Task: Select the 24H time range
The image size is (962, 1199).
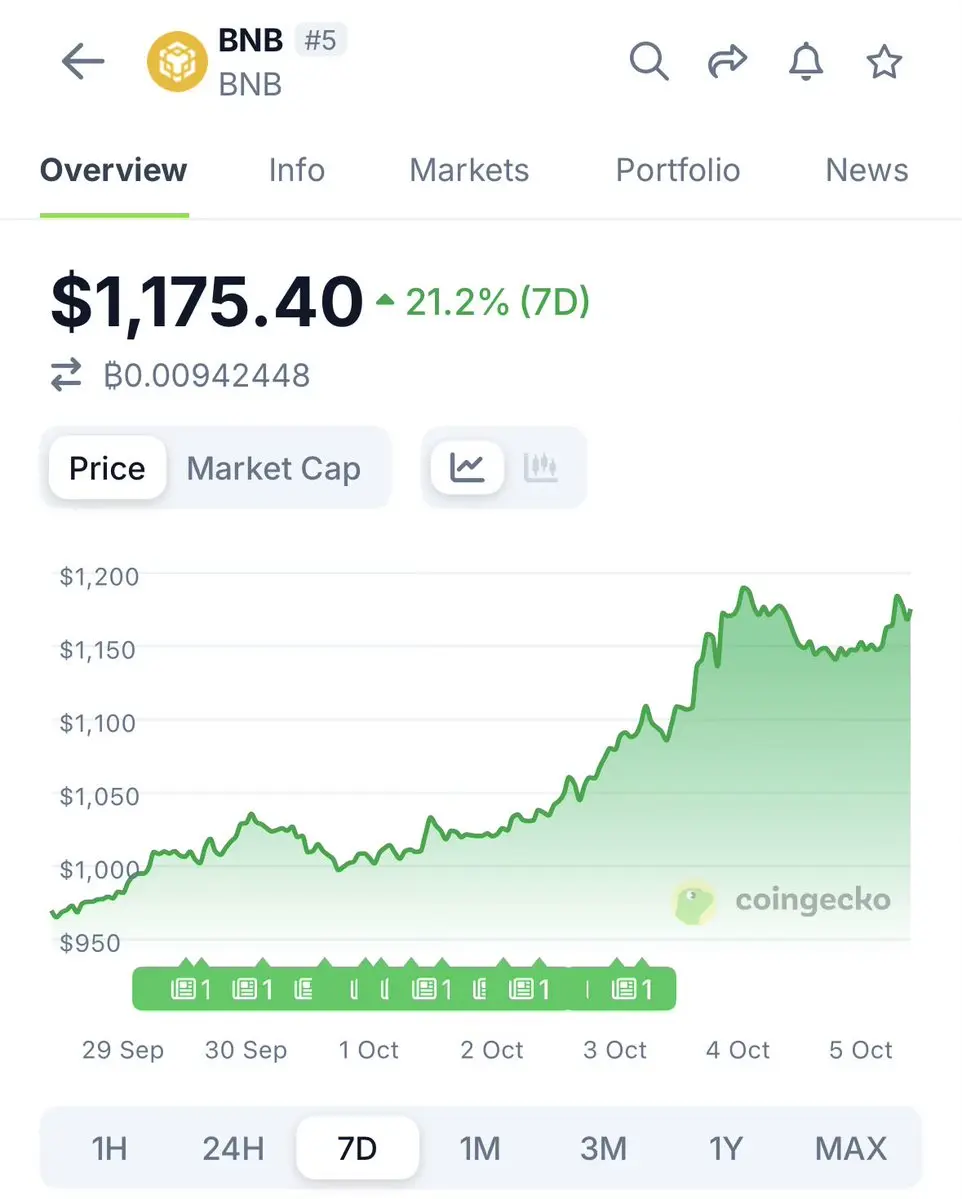Action: click(233, 1148)
